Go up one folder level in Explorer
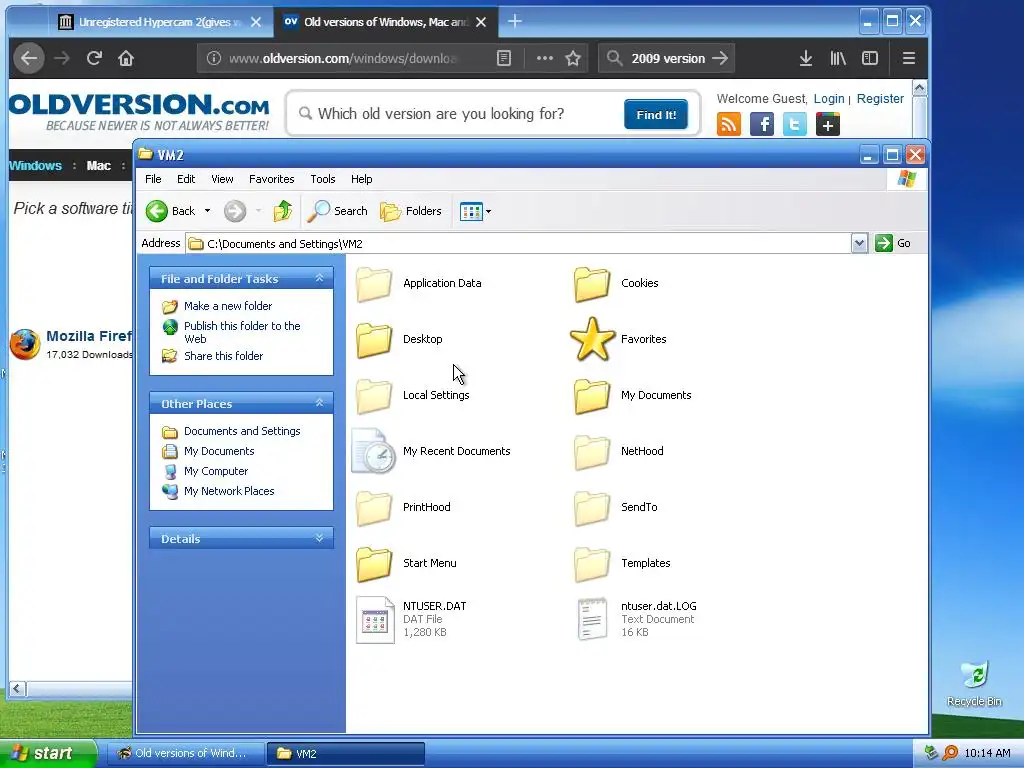Screen dimensions: 1024x768 pos(283,211)
